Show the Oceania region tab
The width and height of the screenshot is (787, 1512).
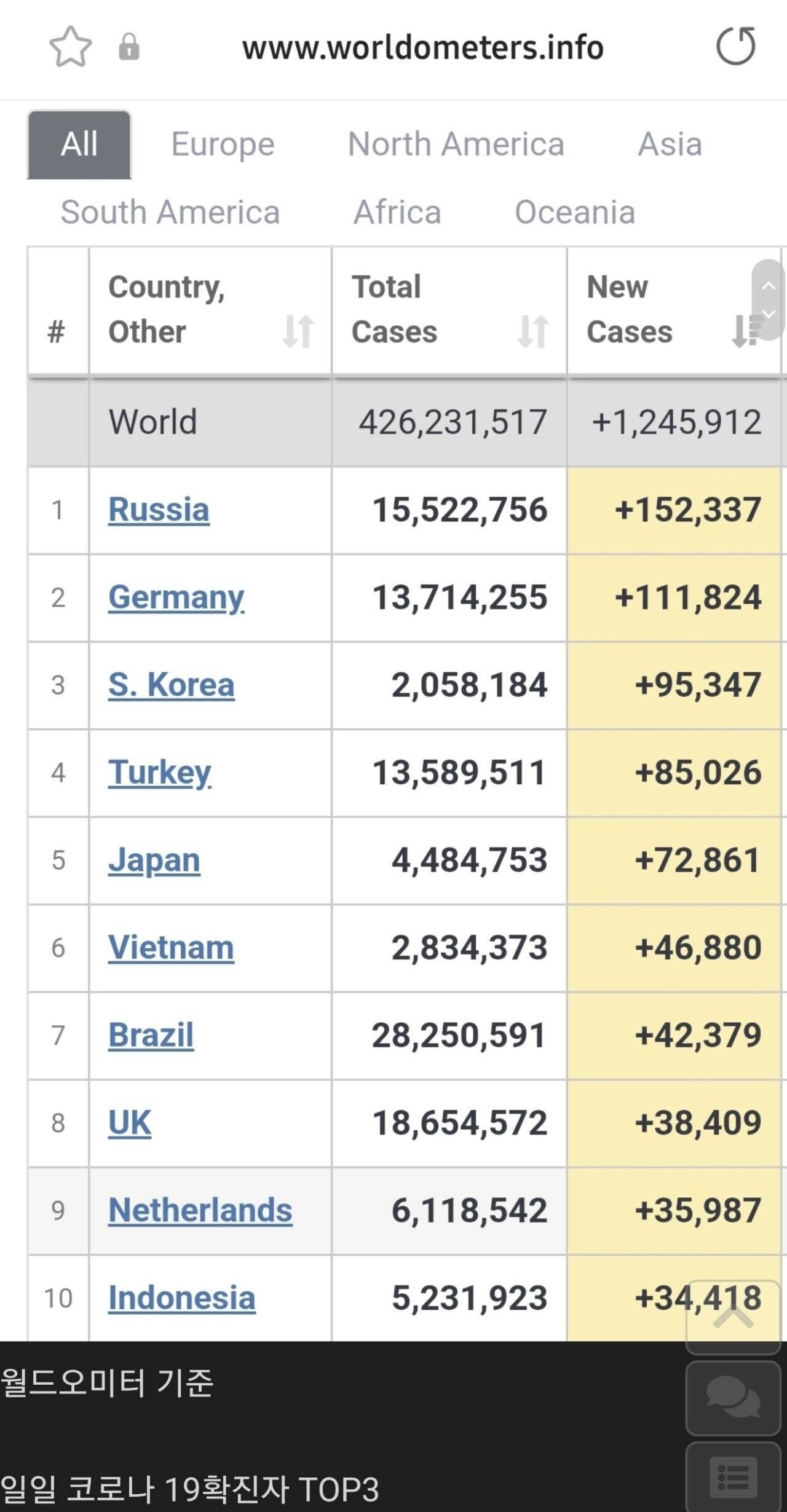point(574,213)
